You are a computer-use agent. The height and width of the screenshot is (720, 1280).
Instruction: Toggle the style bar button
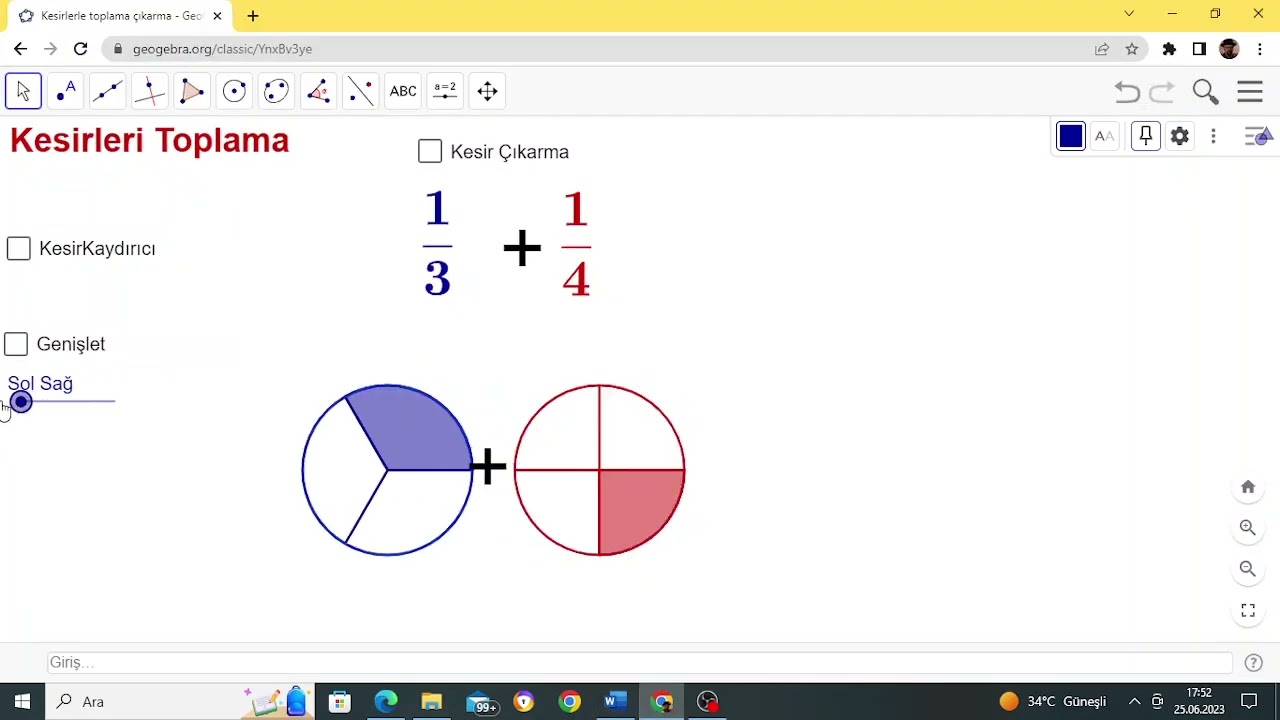click(x=1258, y=136)
